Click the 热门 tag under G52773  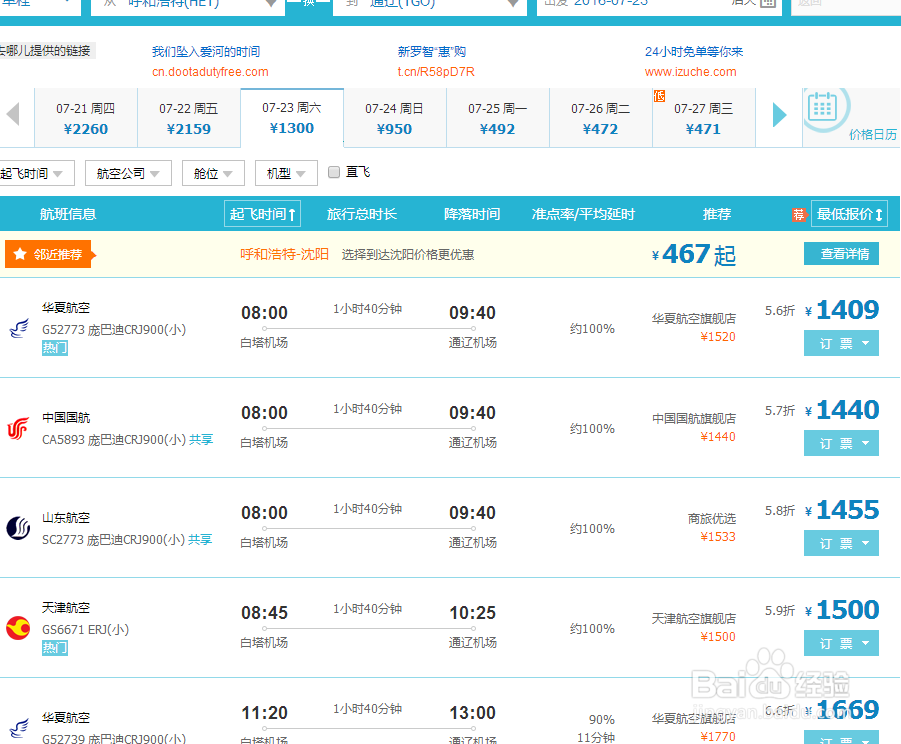55,348
